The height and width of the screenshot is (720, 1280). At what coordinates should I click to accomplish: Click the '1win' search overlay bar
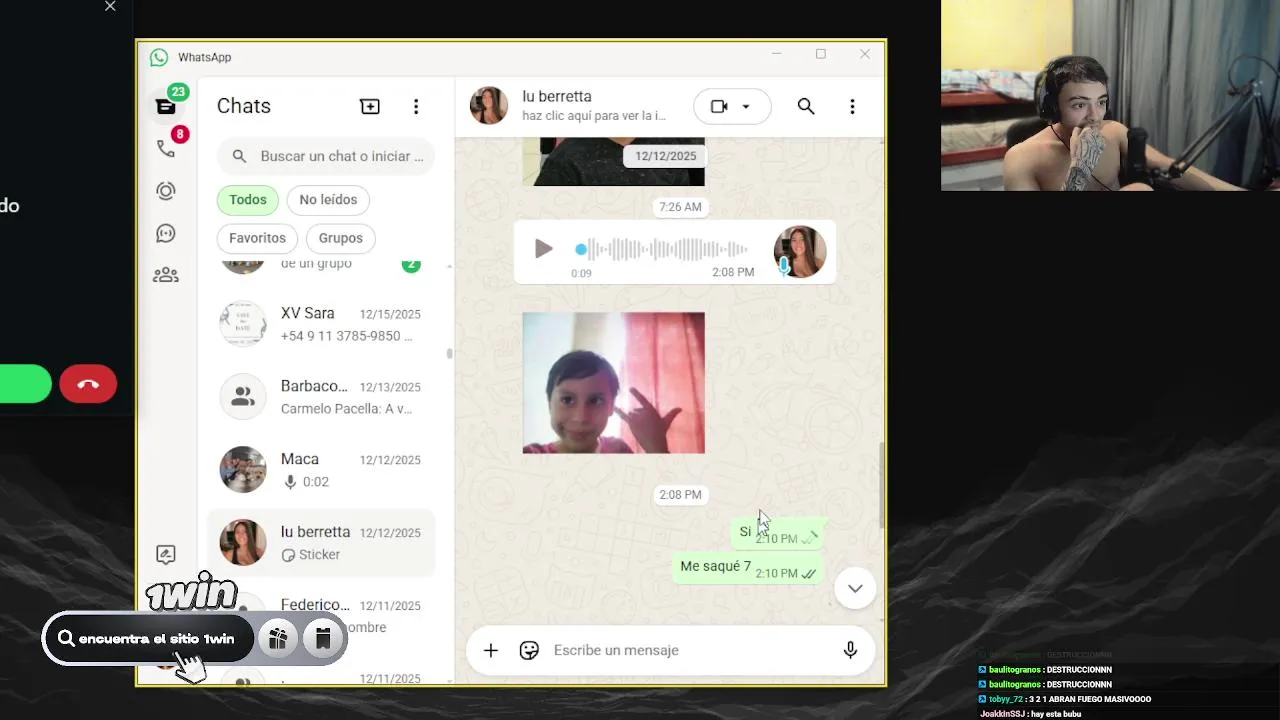[147, 639]
